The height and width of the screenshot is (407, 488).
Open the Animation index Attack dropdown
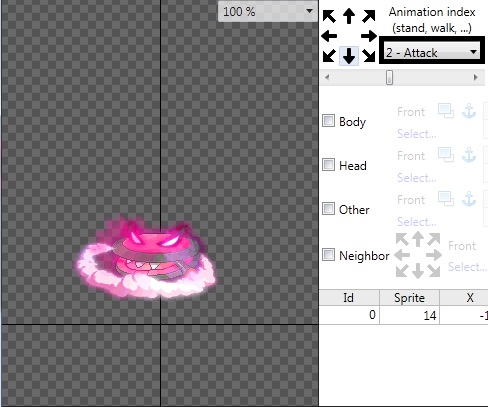[432, 52]
